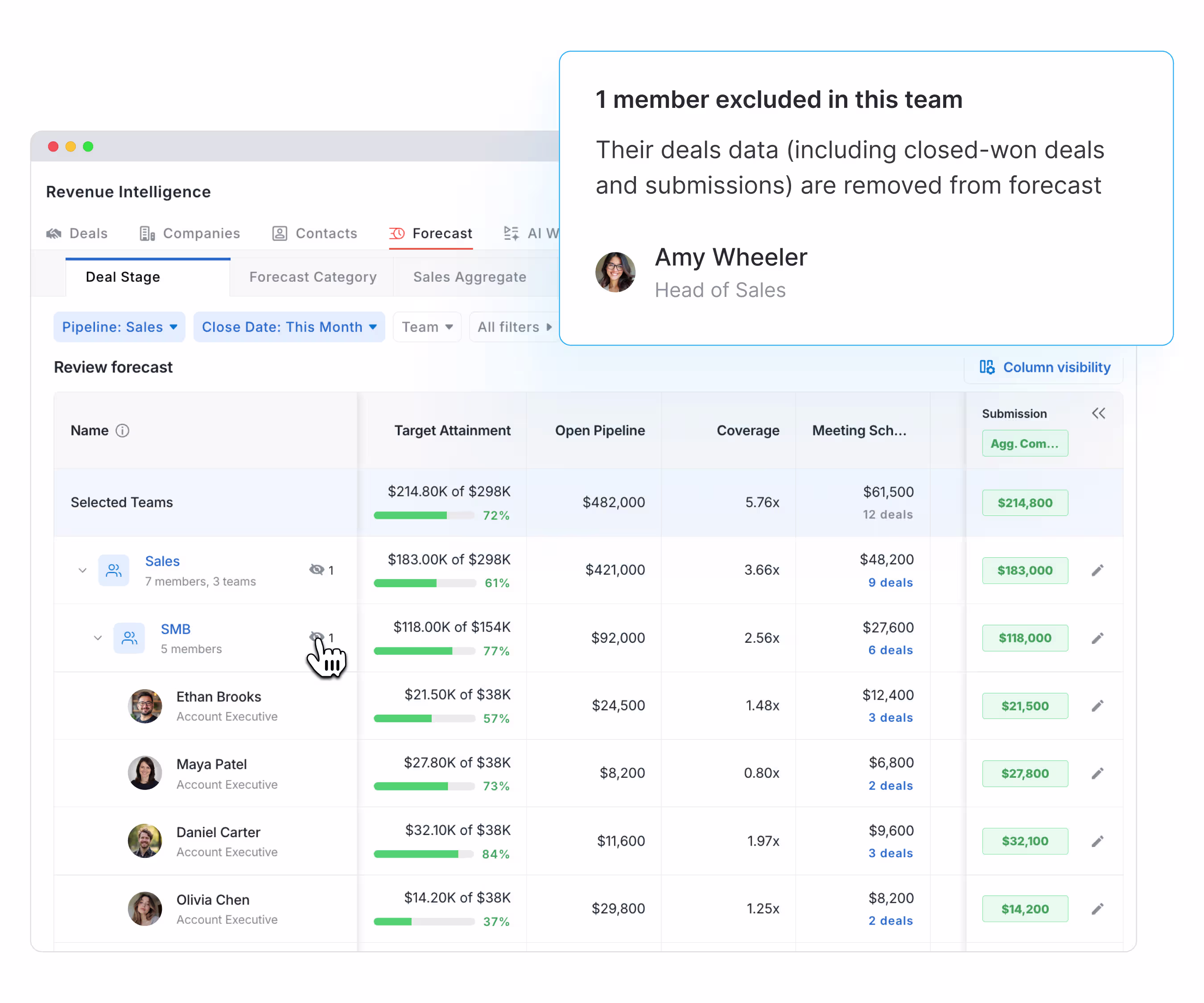Edit Maya Patel submission pencil icon
This screenshot has width=1204, height=1003.
tap(1097, 773)
